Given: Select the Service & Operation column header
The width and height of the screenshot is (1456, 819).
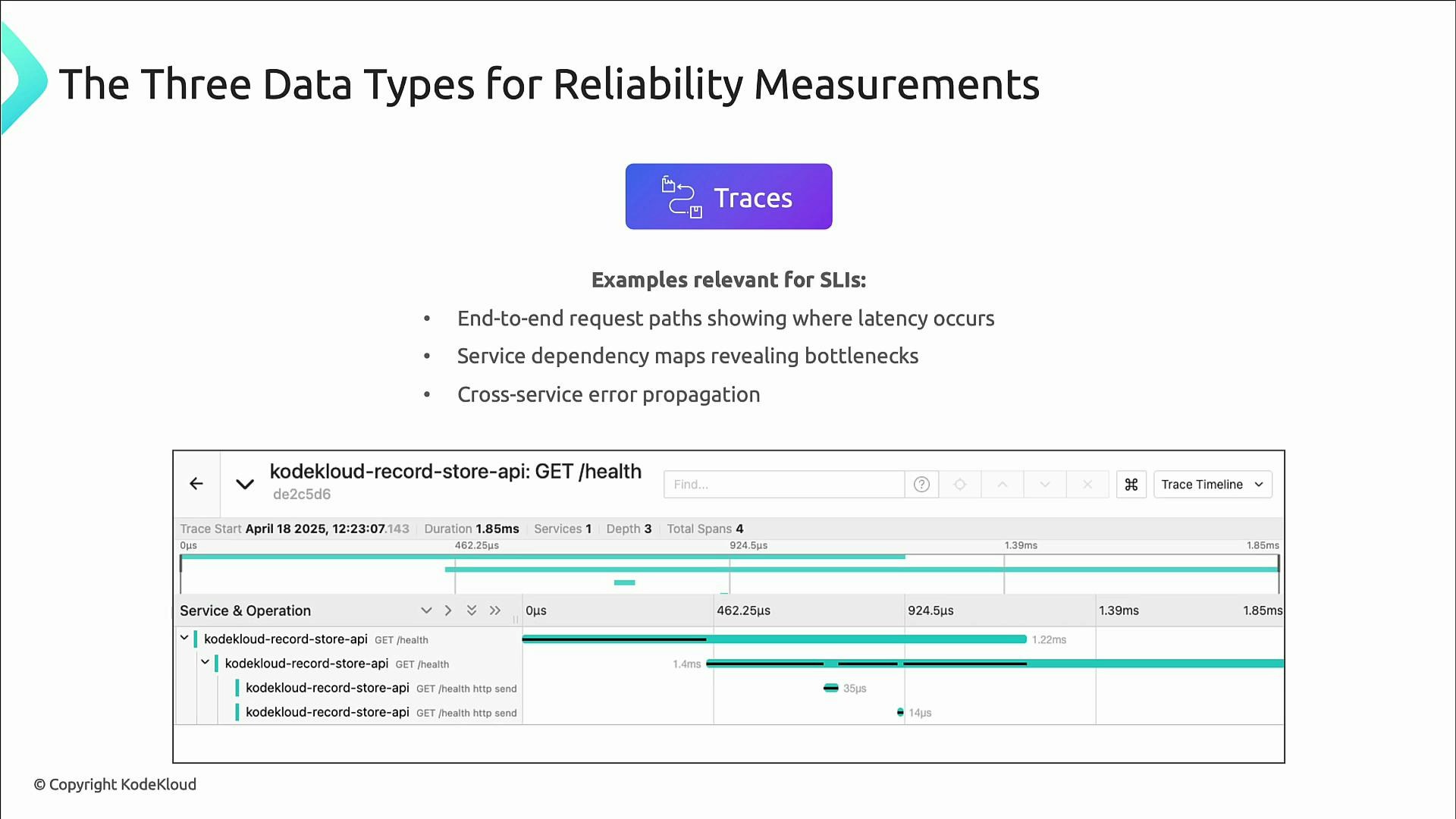Looking at the screenshot, I should [x=244, y=610].
